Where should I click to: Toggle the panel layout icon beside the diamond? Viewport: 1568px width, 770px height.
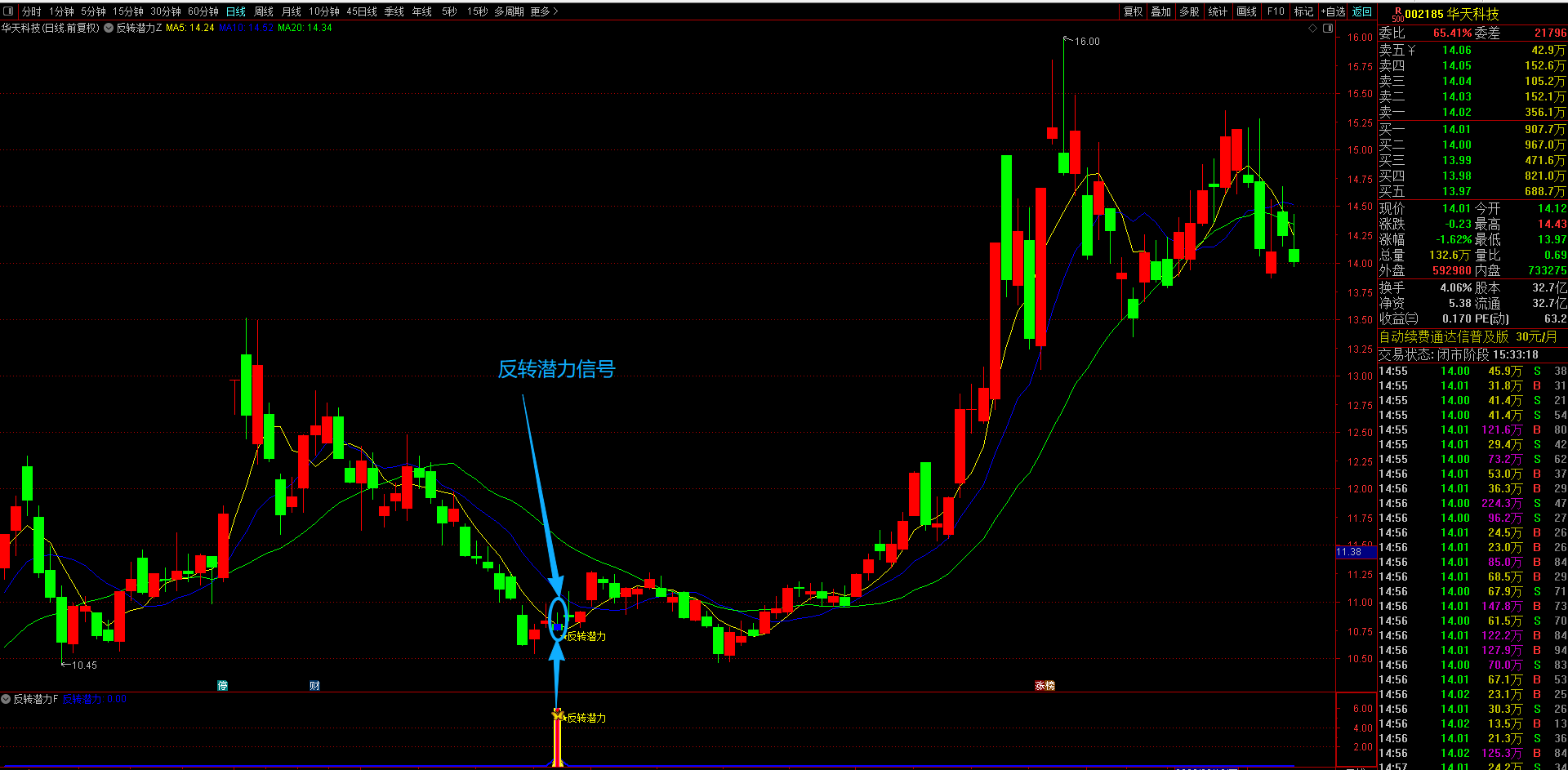point(1328,28)
